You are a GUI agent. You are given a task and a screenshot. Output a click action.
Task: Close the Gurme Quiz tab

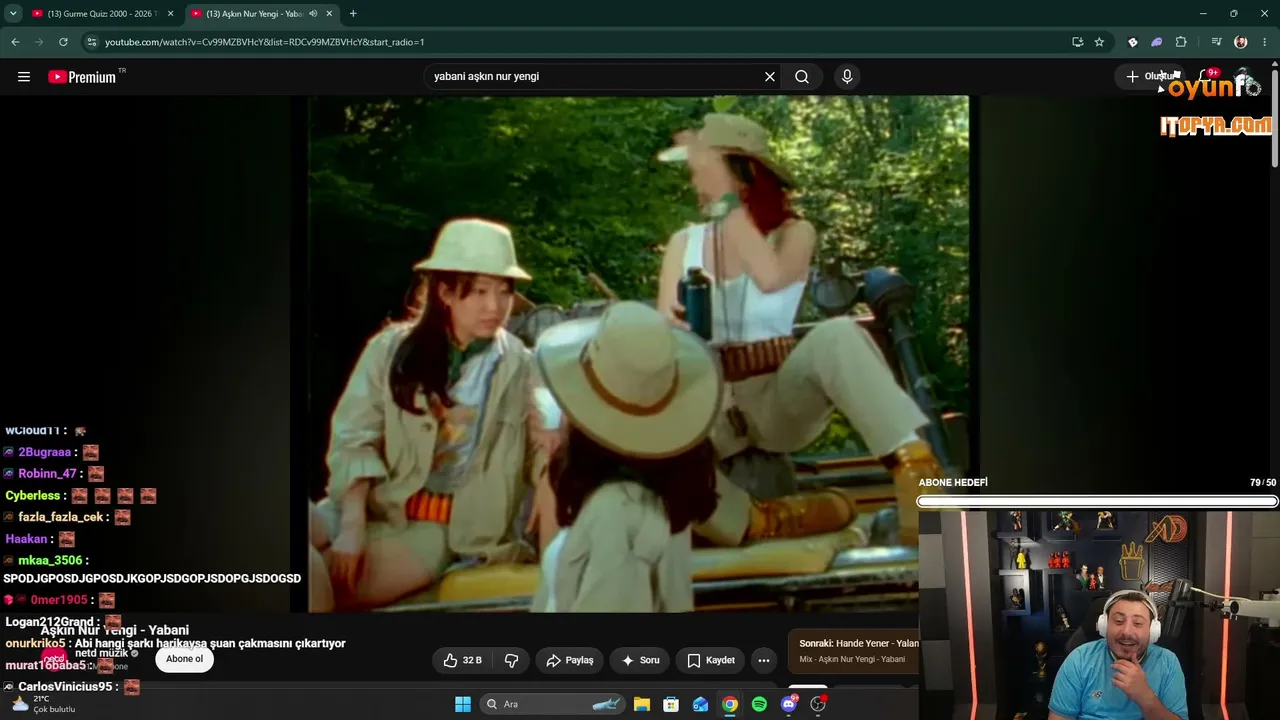tap(171, 14)
